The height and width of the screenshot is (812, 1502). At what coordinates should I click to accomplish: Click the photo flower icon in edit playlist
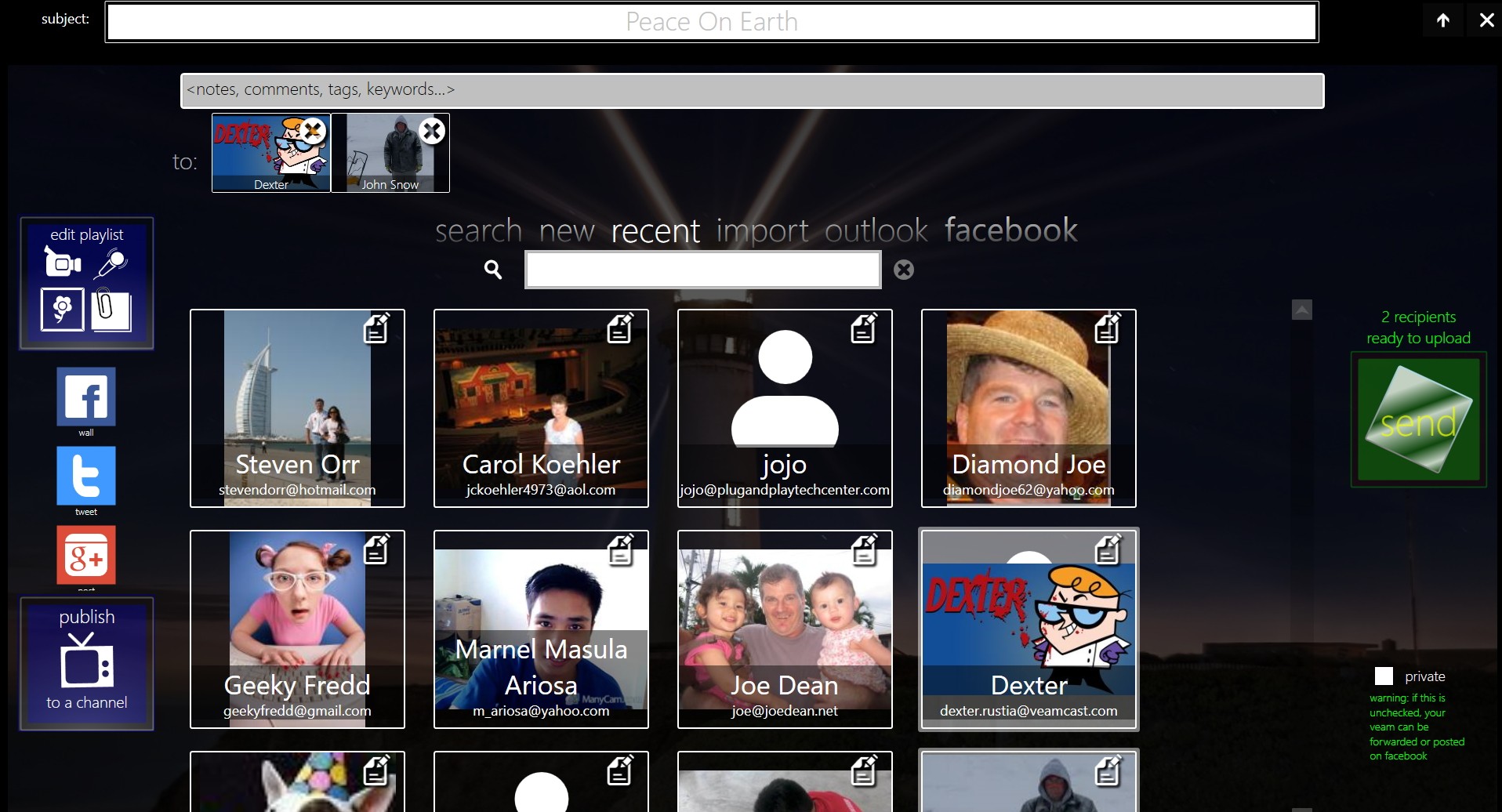coord(63,309)
